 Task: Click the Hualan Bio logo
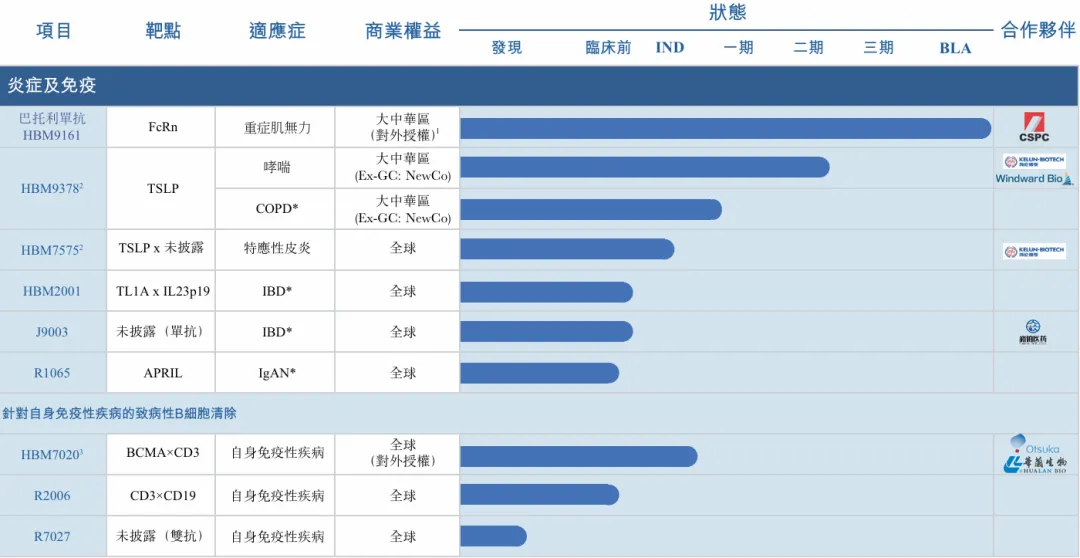click(x=1034, y=465)
